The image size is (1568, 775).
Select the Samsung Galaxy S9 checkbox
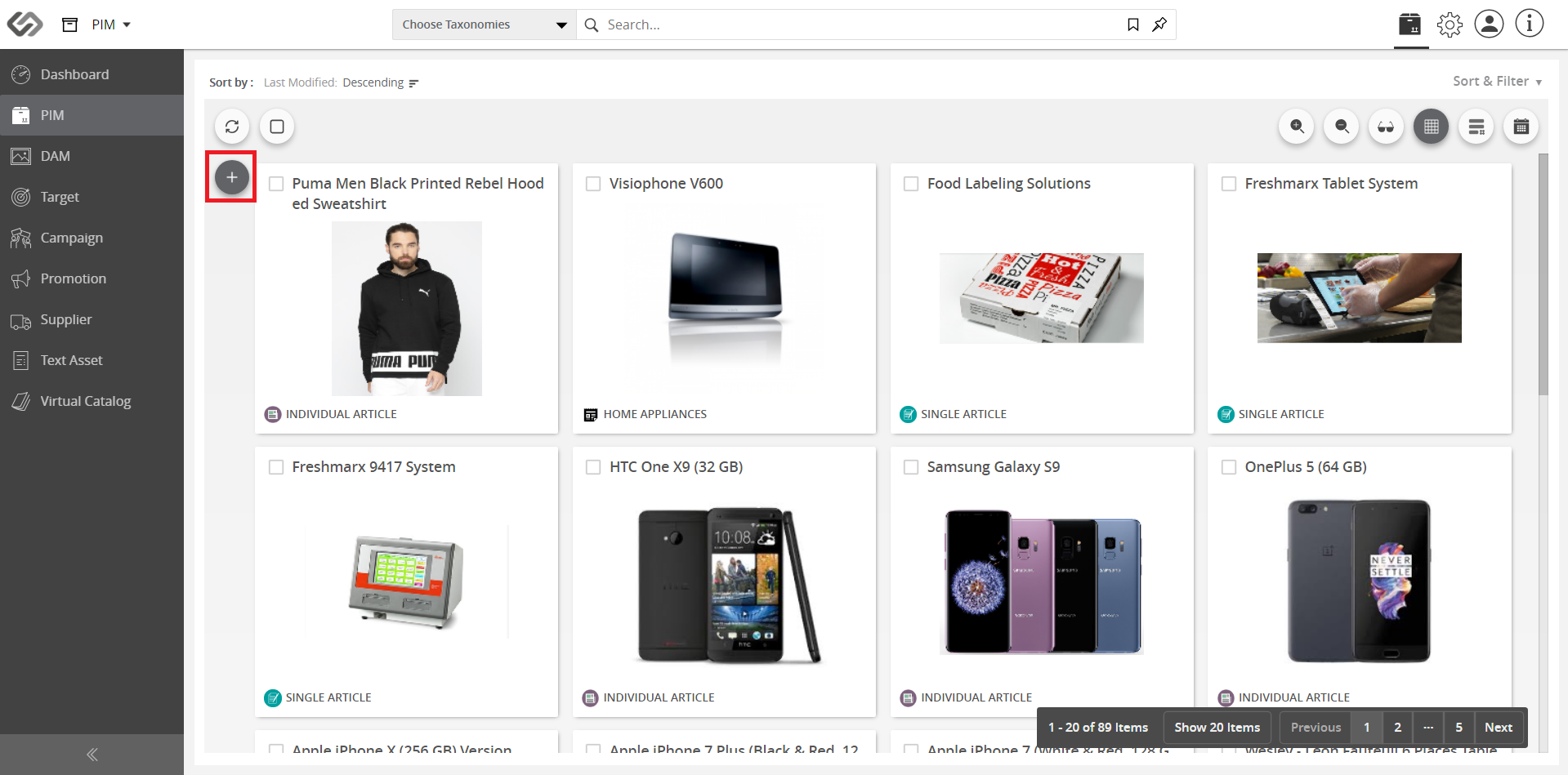(x=911, y=467)
